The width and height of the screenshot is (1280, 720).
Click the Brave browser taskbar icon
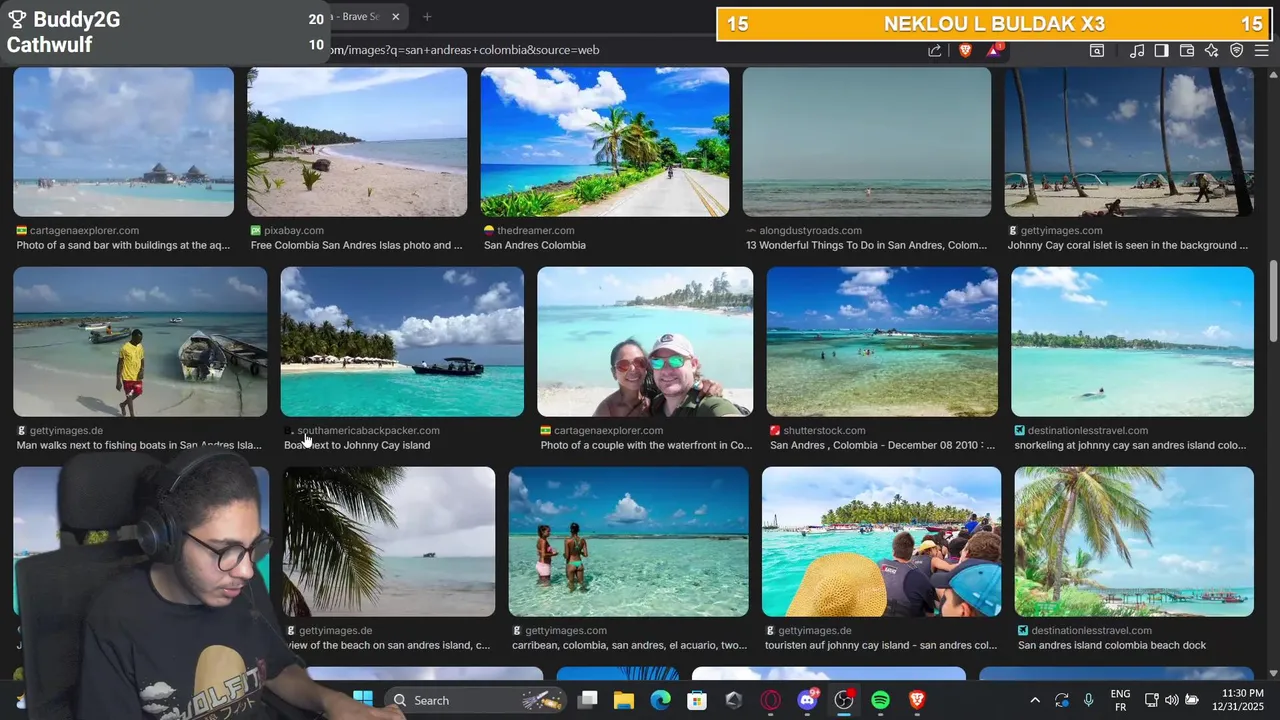[x=917, y=700]
